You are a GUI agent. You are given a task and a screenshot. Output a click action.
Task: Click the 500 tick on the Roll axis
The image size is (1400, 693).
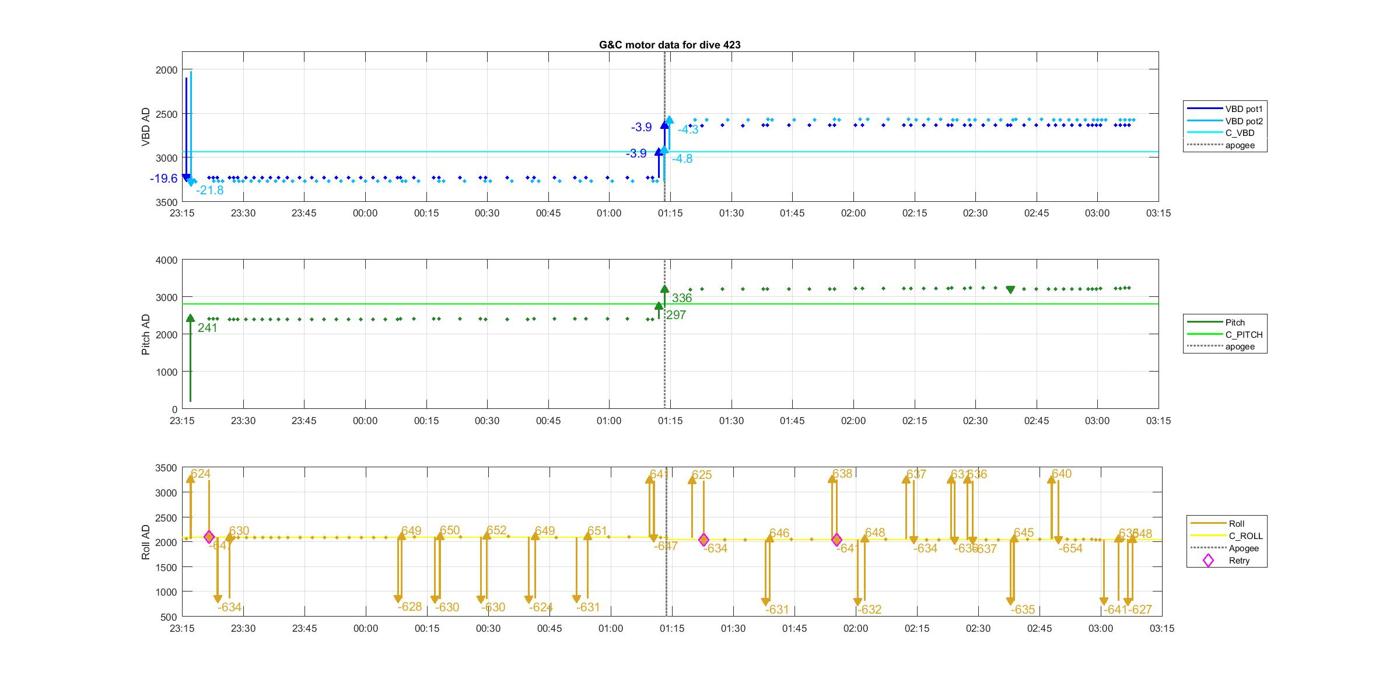tap(168, 617)
